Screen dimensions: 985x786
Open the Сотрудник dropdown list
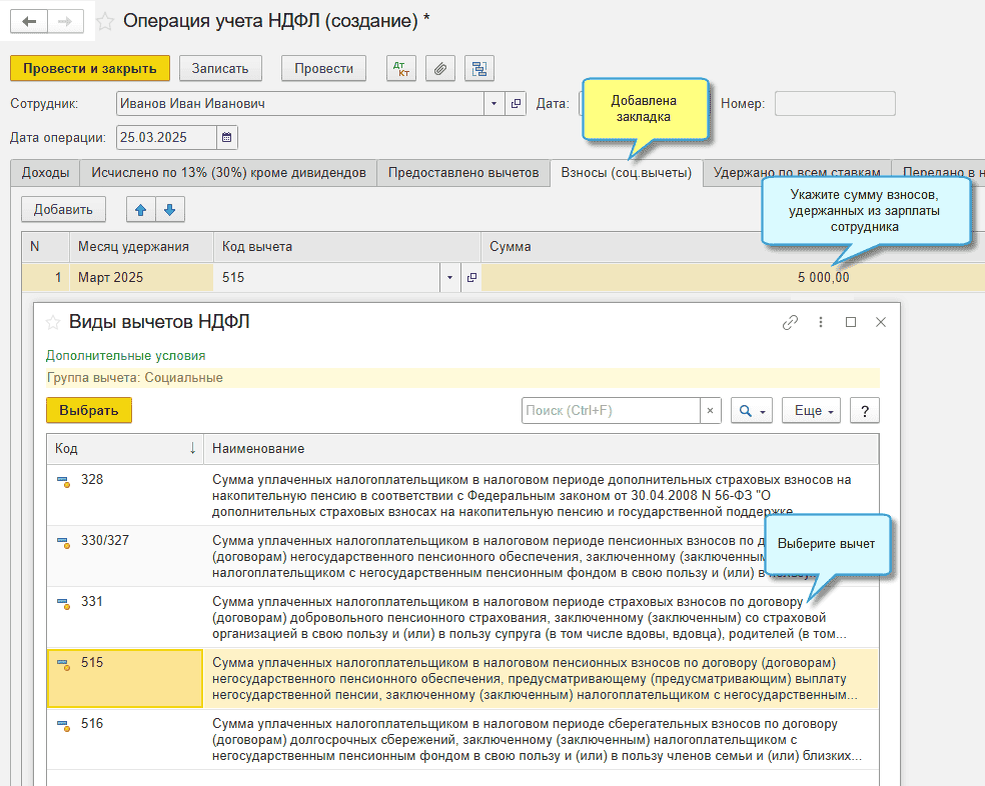[x=494, y=104]
